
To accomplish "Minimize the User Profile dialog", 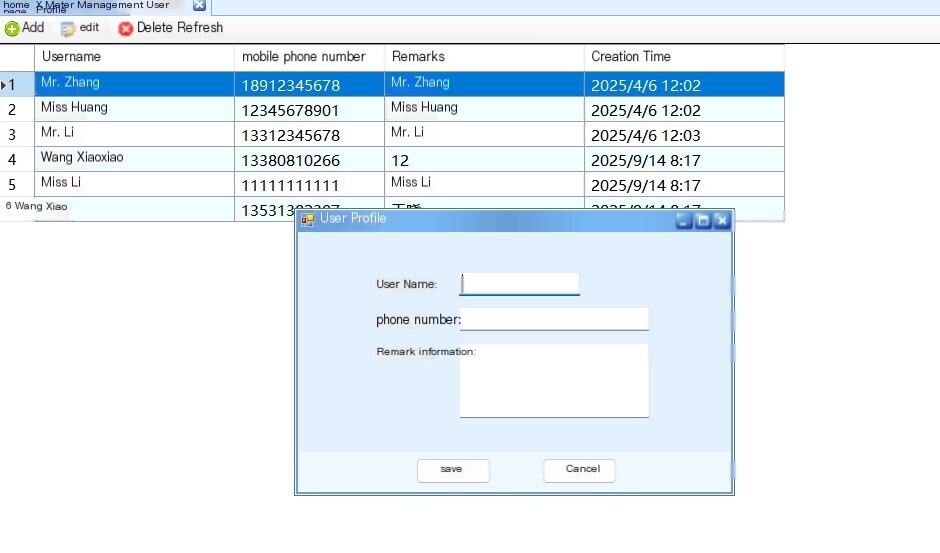I will [684, 221].
